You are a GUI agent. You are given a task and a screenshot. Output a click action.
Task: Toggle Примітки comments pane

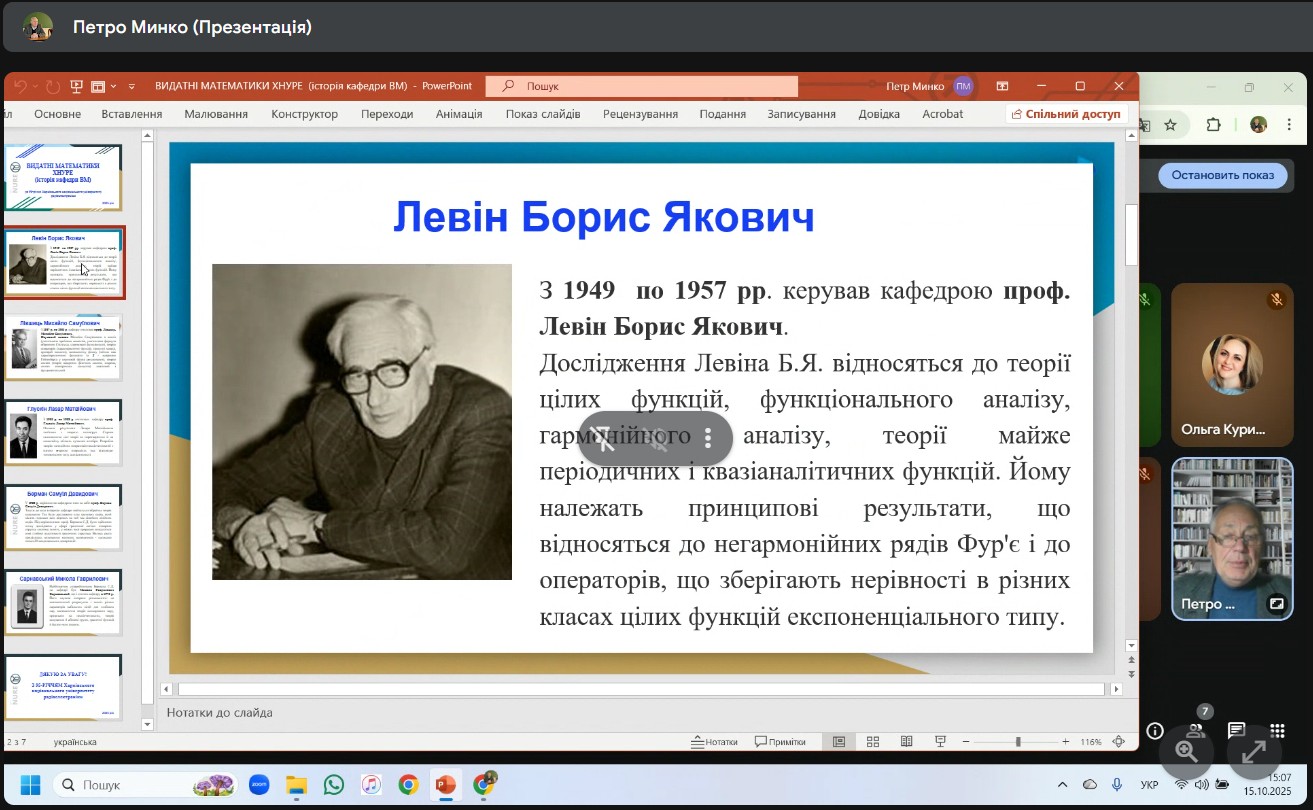[x=780, y=742]
